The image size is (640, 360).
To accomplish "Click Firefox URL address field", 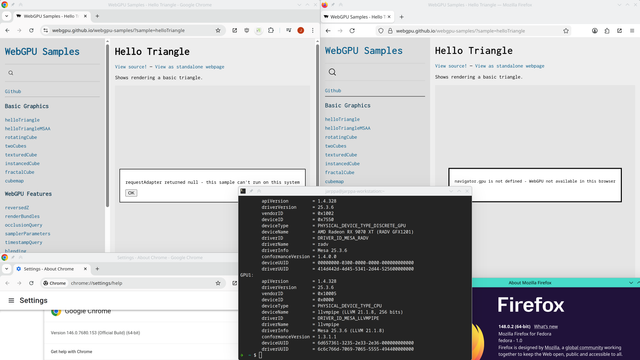I will click(x=473, y=31).
